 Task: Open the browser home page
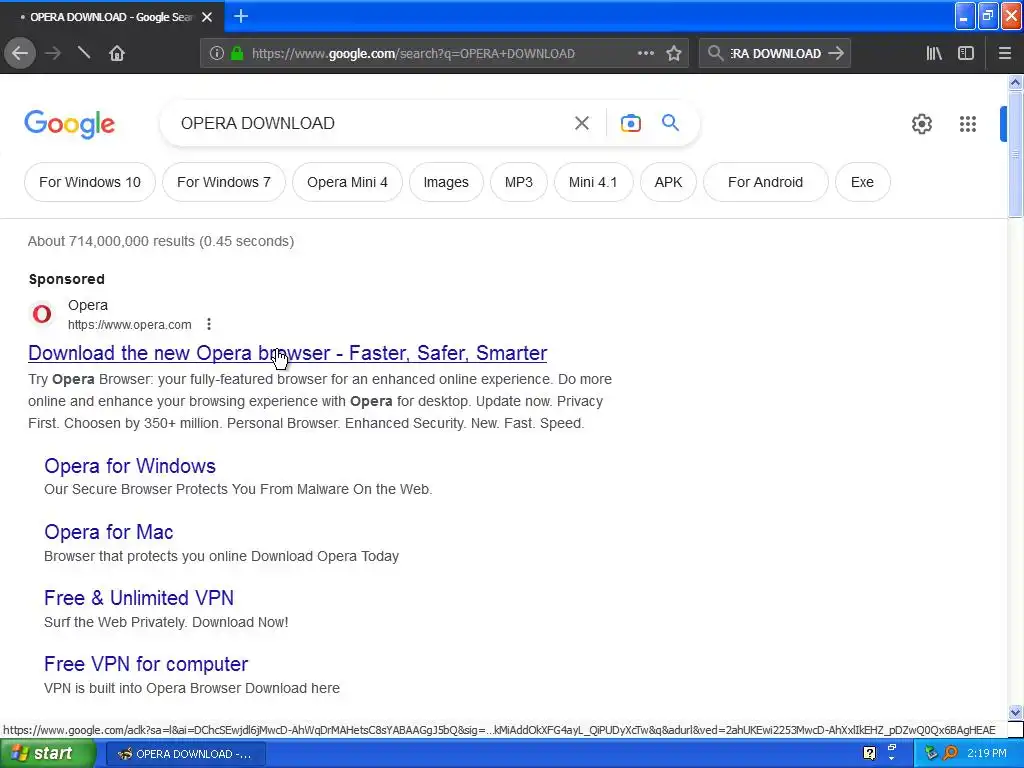[x=117, y=53]
